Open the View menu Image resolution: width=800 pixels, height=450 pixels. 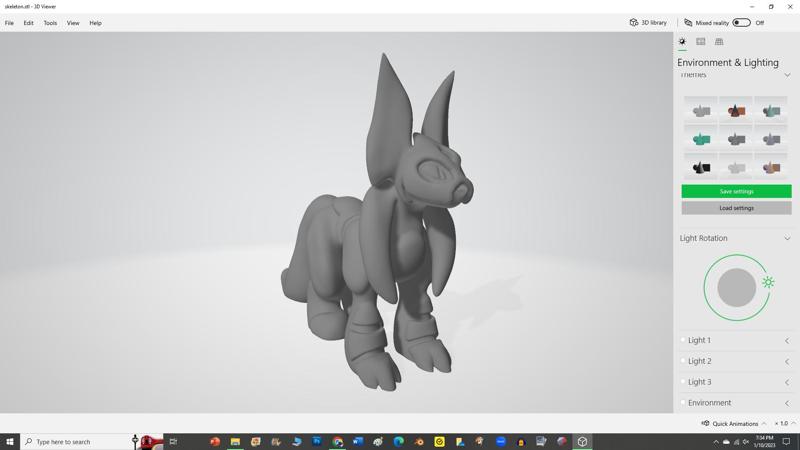point(73,23)
